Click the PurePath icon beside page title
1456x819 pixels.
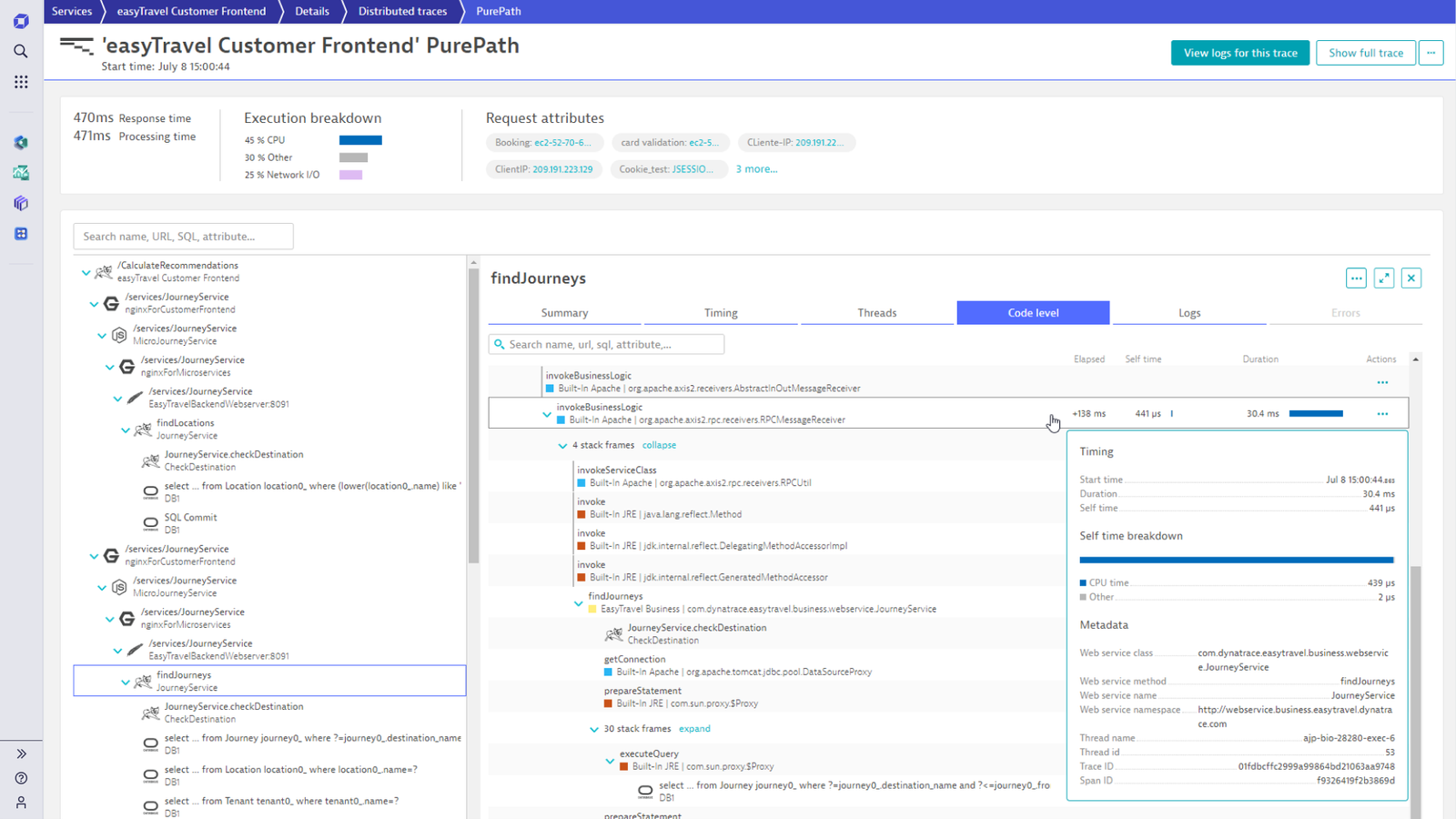76,45
